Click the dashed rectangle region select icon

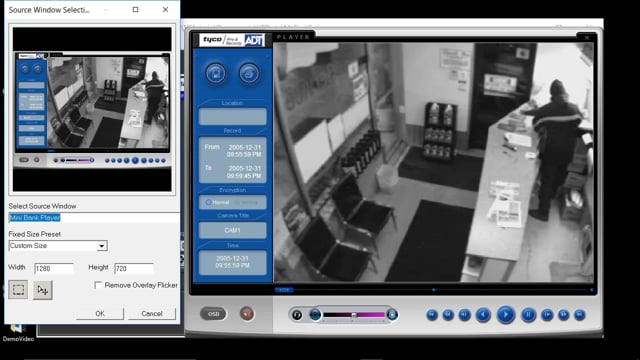click(18, 290)
